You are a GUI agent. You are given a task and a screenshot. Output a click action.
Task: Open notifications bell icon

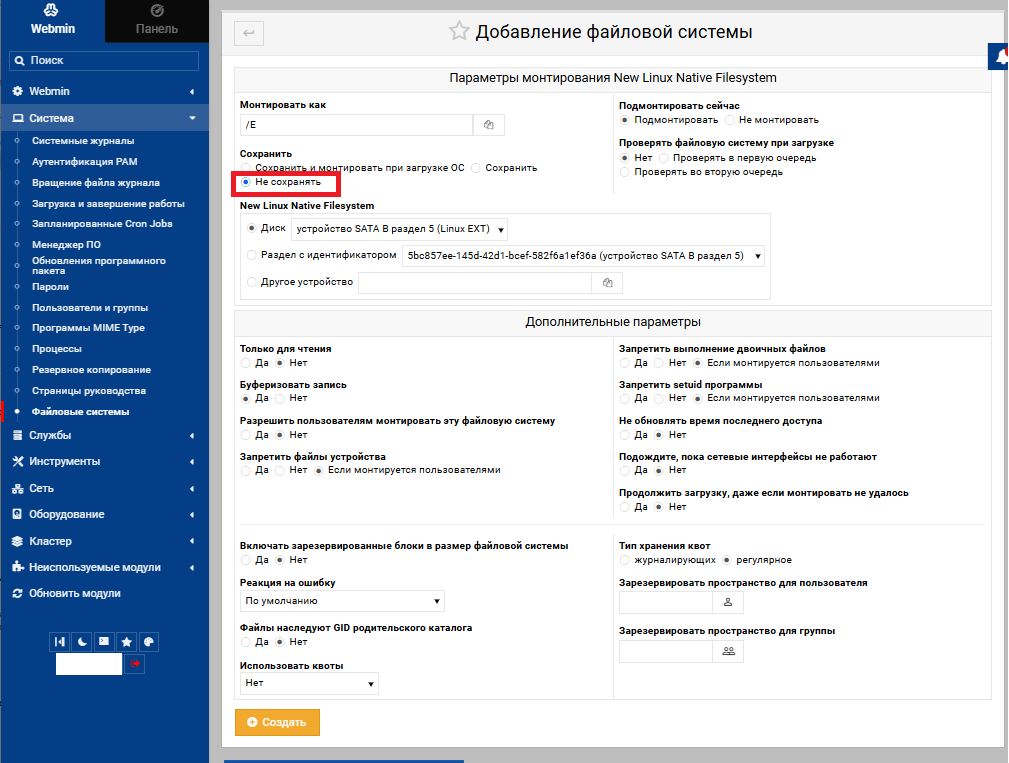click(1000, 58)
